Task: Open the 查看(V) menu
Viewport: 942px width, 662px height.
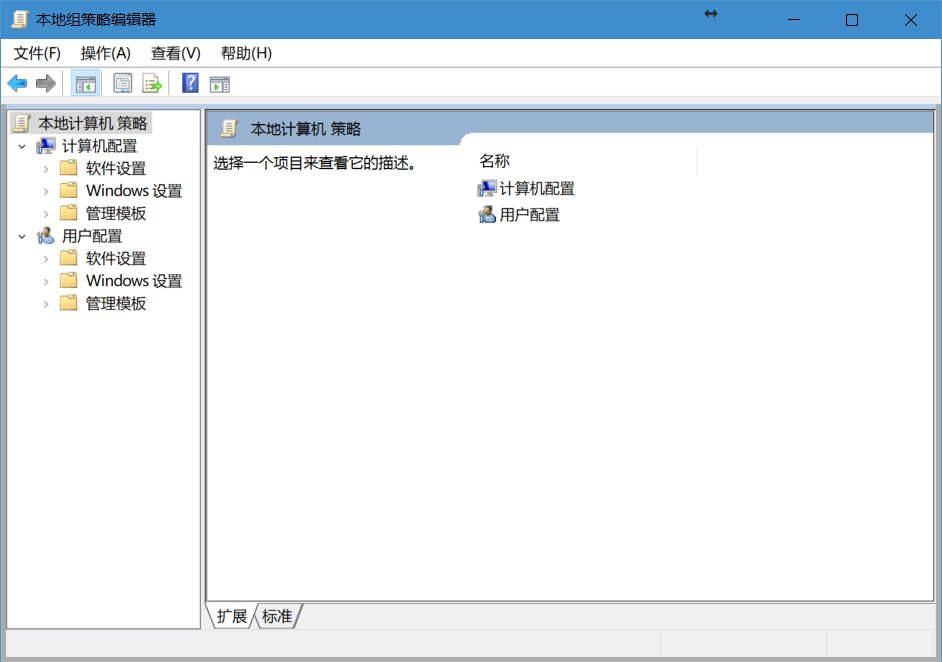Action: (175, 53)
